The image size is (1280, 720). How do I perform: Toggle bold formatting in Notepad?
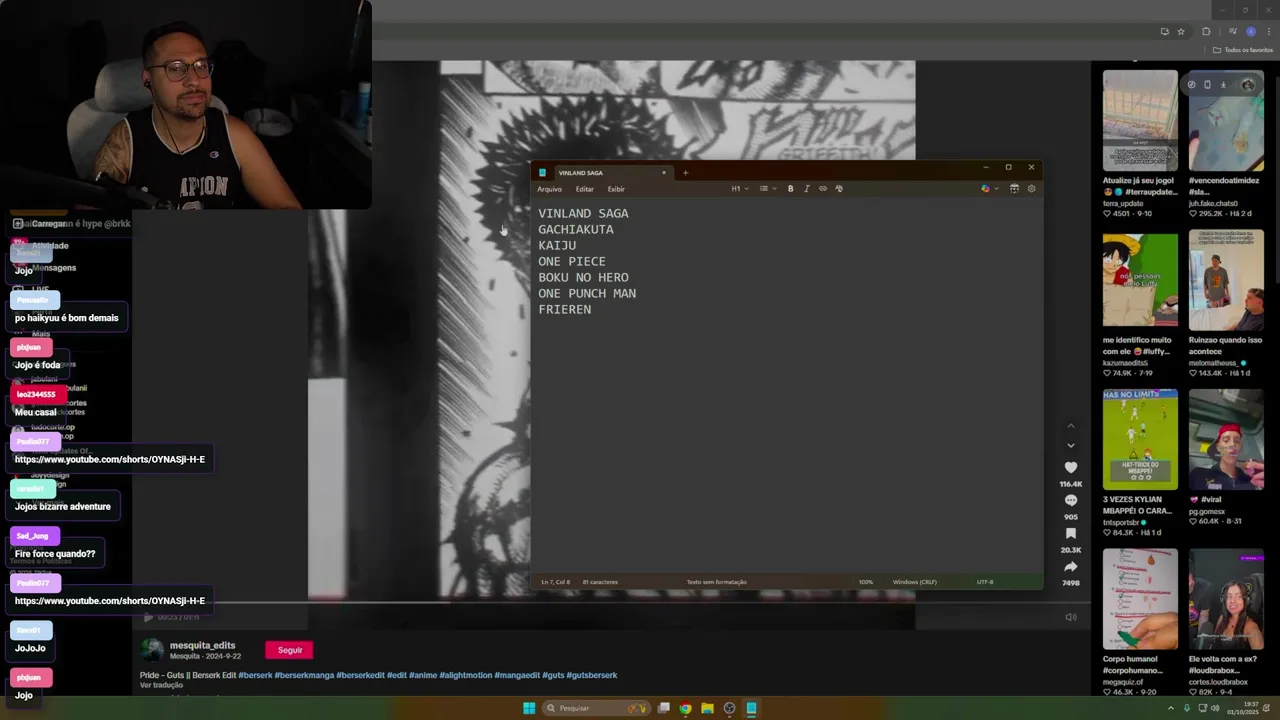(790, 189)
